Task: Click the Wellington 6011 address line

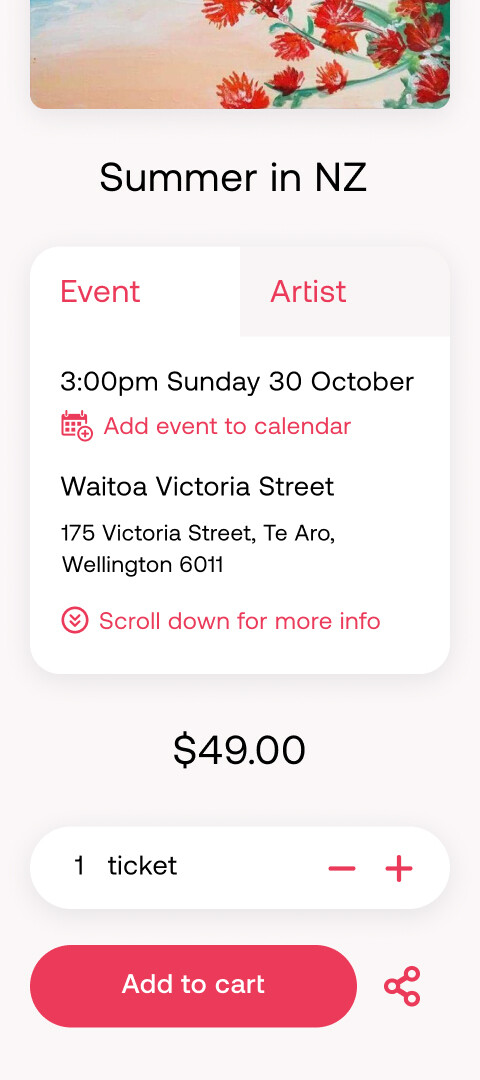Action: point(143,565)
